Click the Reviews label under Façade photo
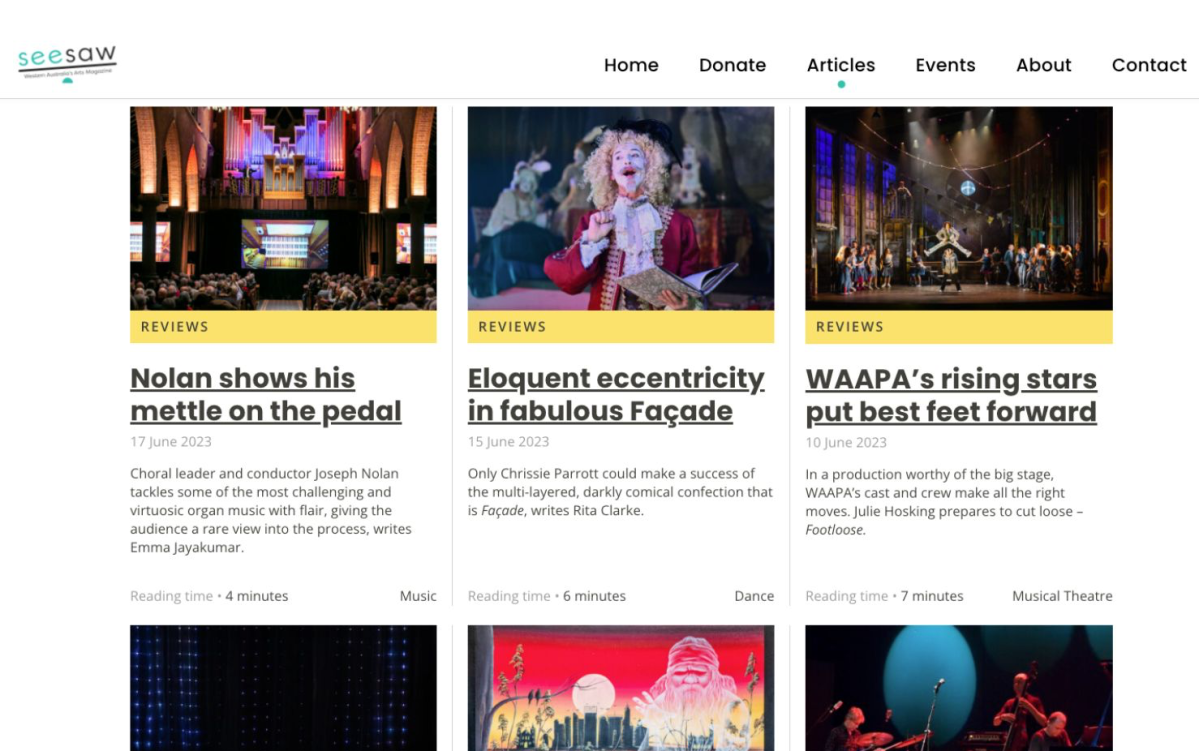 pos(512,327)
